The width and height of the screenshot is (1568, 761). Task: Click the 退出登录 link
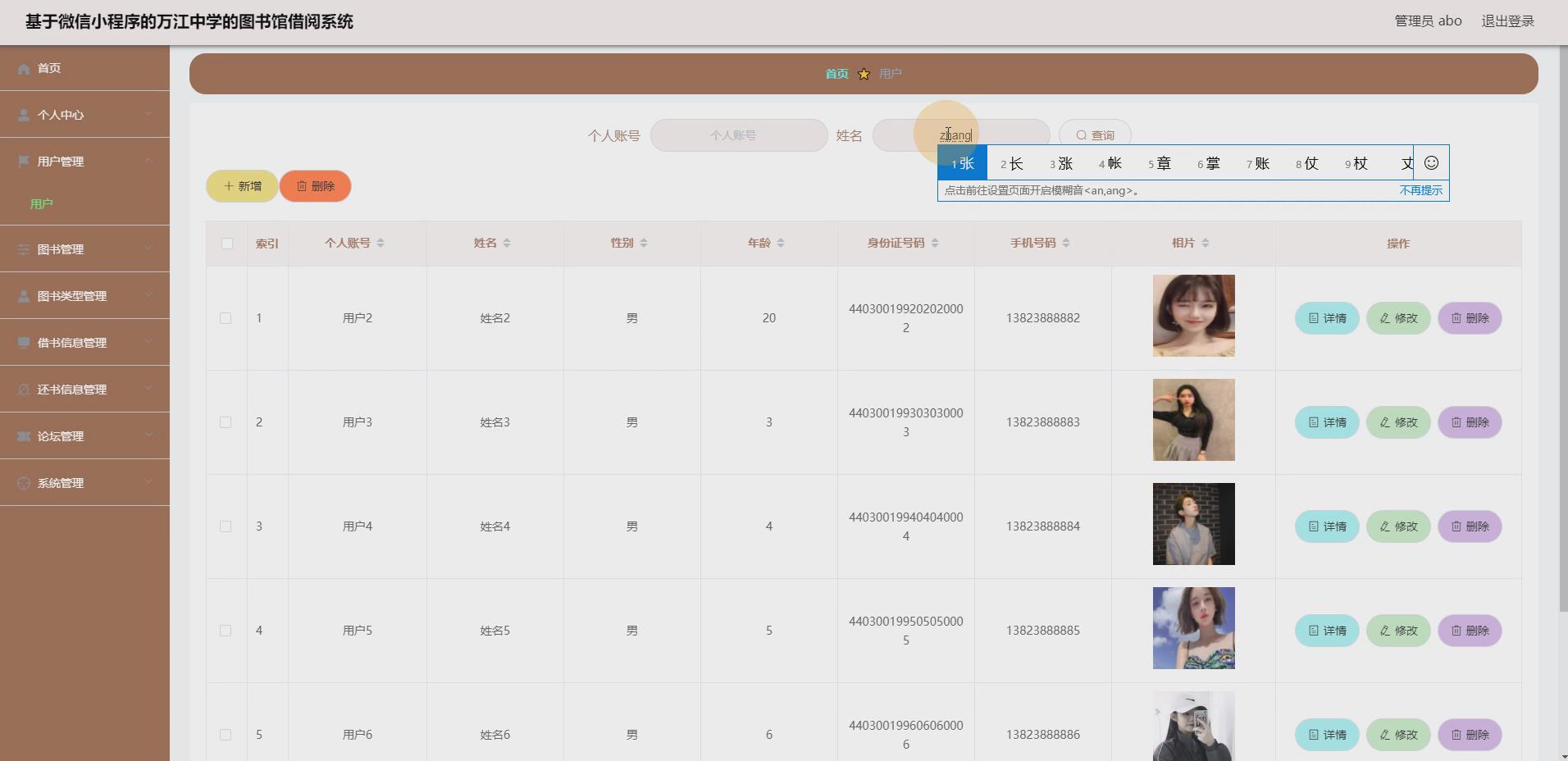coord(1507,21)
